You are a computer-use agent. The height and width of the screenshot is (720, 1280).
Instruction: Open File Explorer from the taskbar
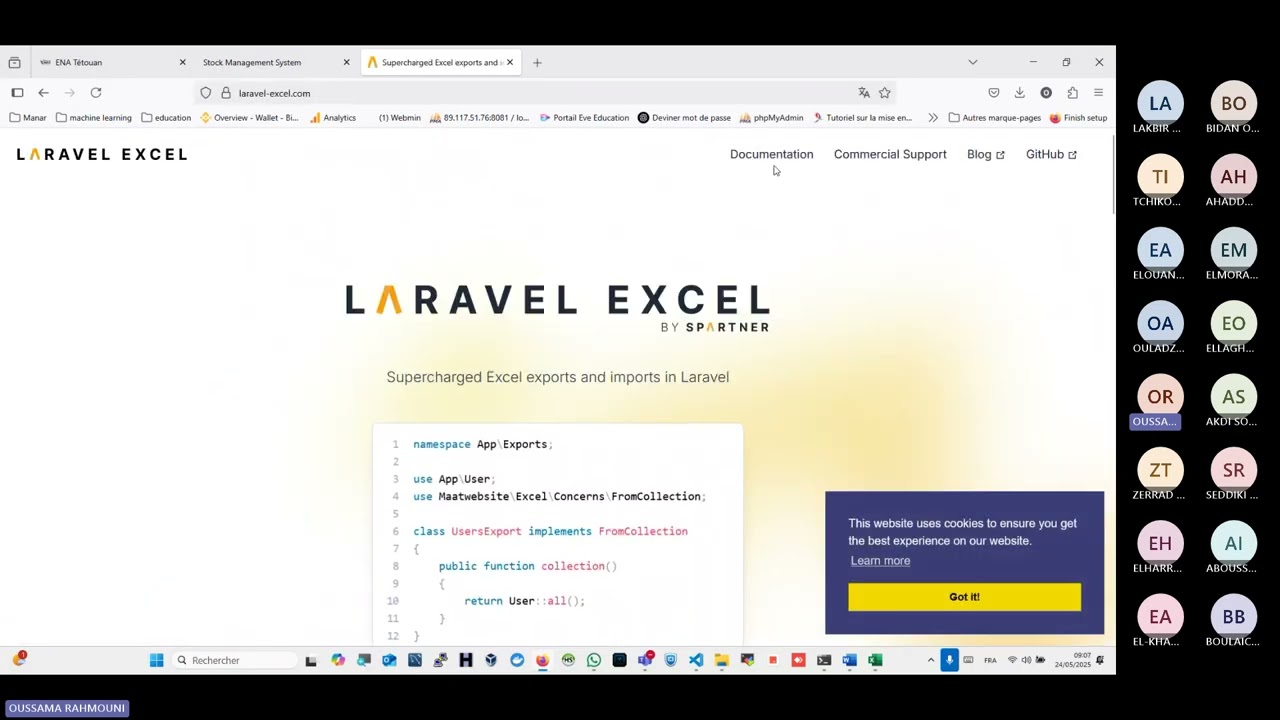(x=722, y=660)
